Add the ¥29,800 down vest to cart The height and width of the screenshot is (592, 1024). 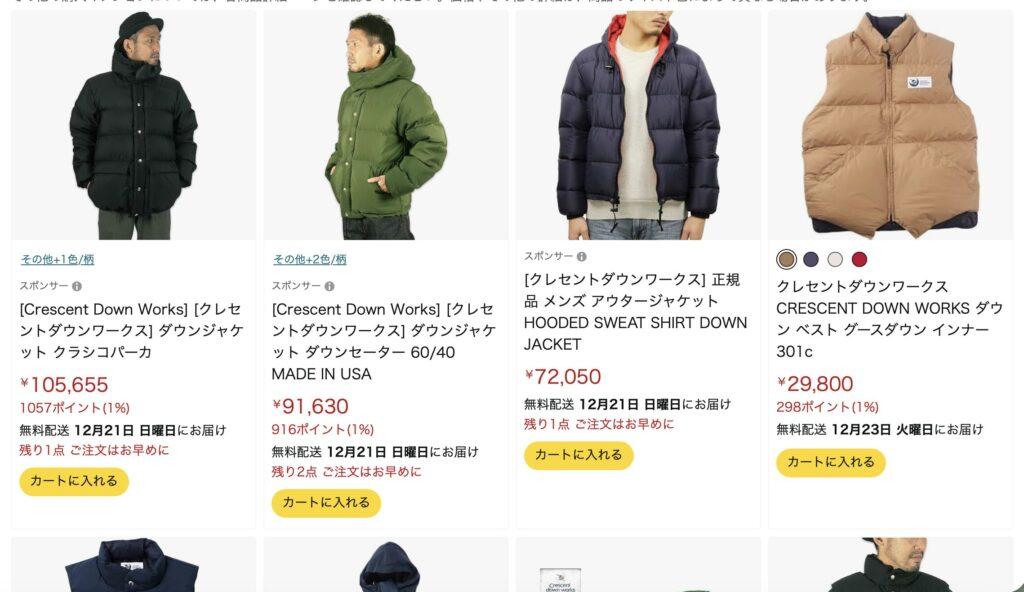[831, 463]
